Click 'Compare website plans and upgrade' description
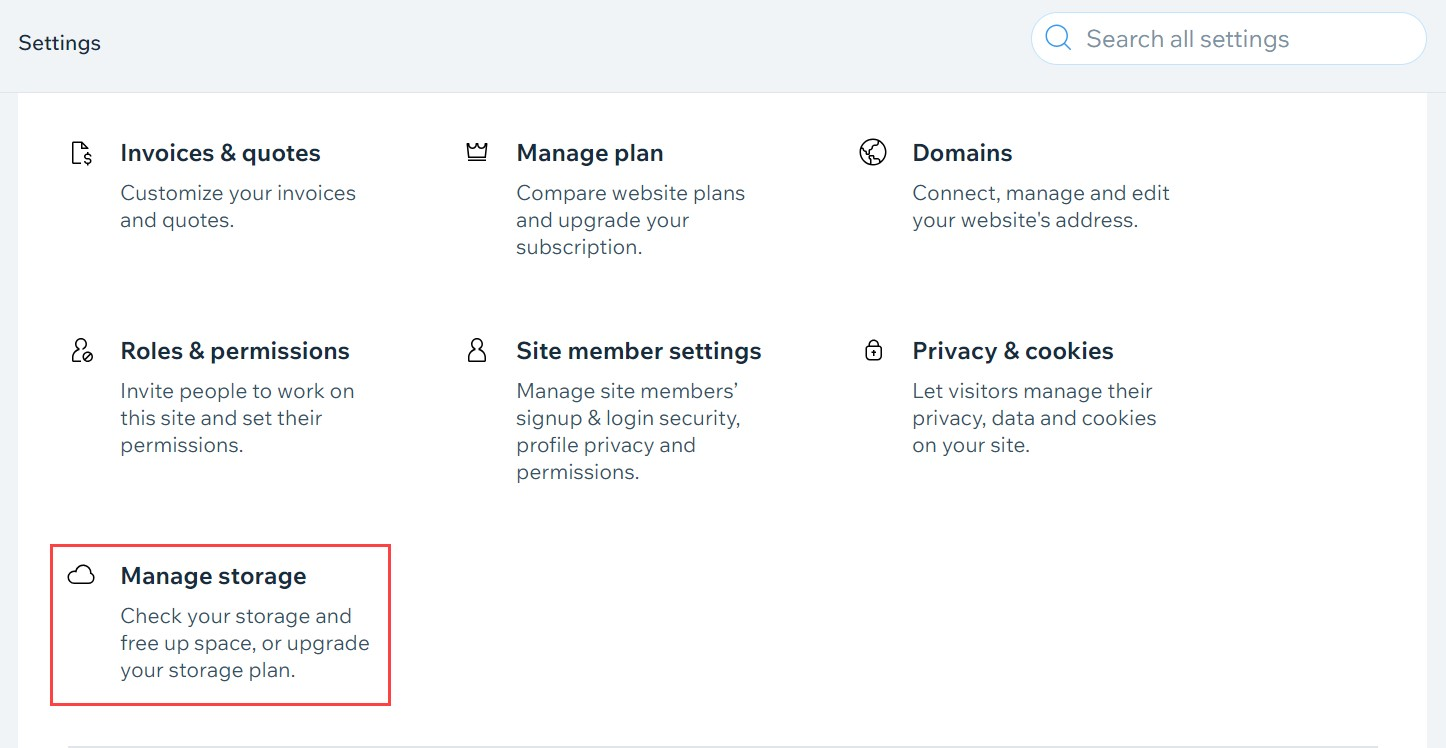 tap(630, 220)
